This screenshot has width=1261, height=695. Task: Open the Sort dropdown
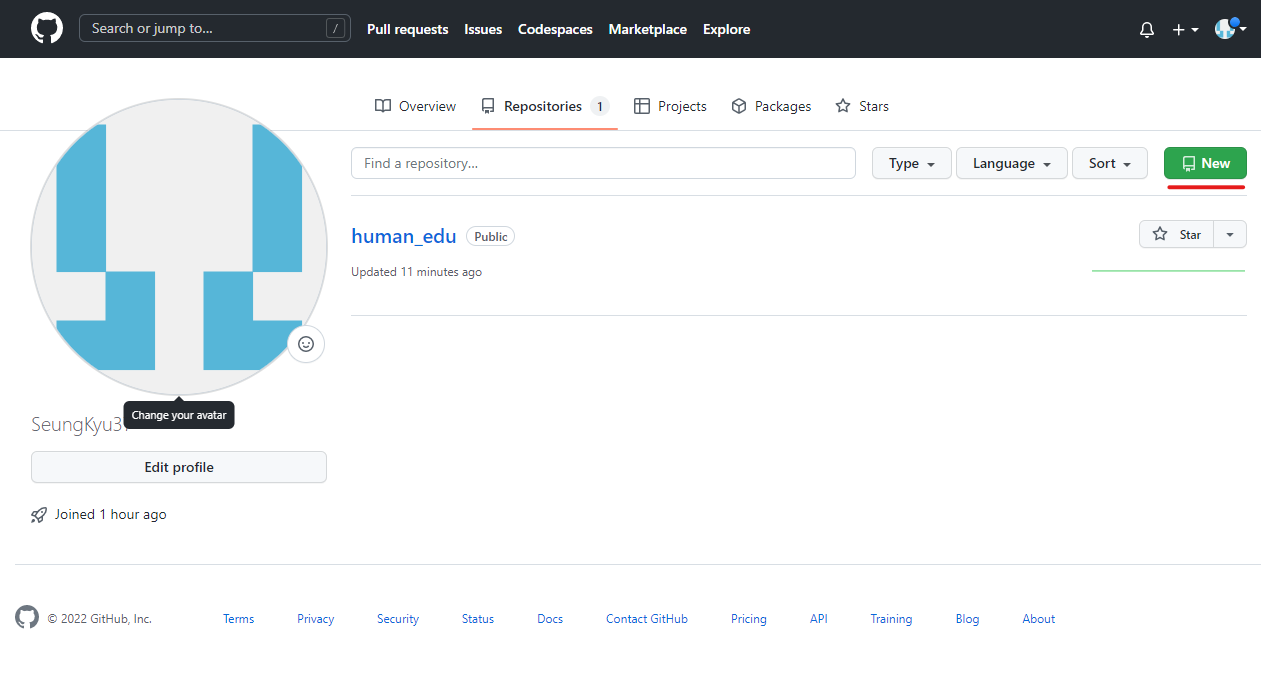coord(1110,163)
